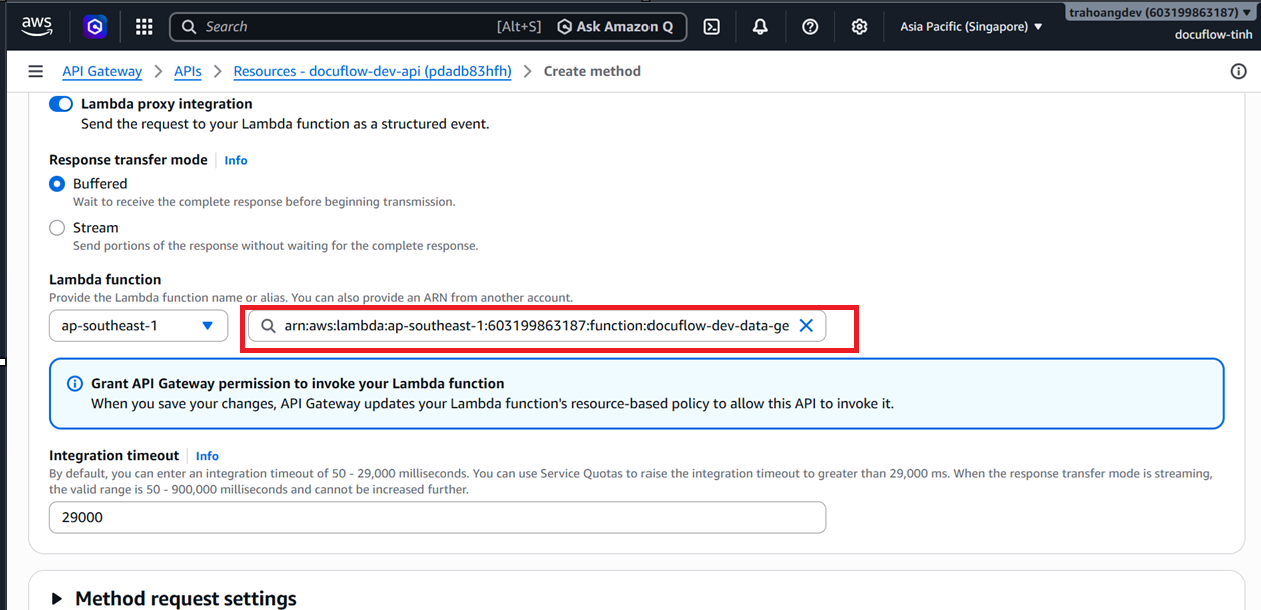This screenshot has height=610, width=1261.
Task: Select the Buffered radio button
Action: 57,184
